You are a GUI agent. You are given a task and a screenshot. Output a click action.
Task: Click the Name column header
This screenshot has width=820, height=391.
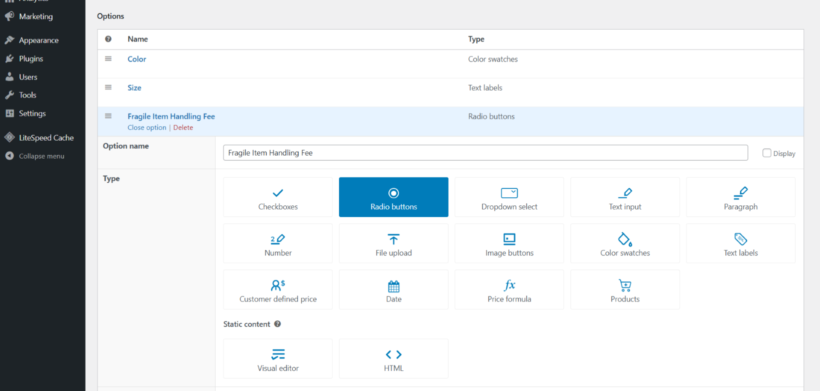click(x=138, y=39)
